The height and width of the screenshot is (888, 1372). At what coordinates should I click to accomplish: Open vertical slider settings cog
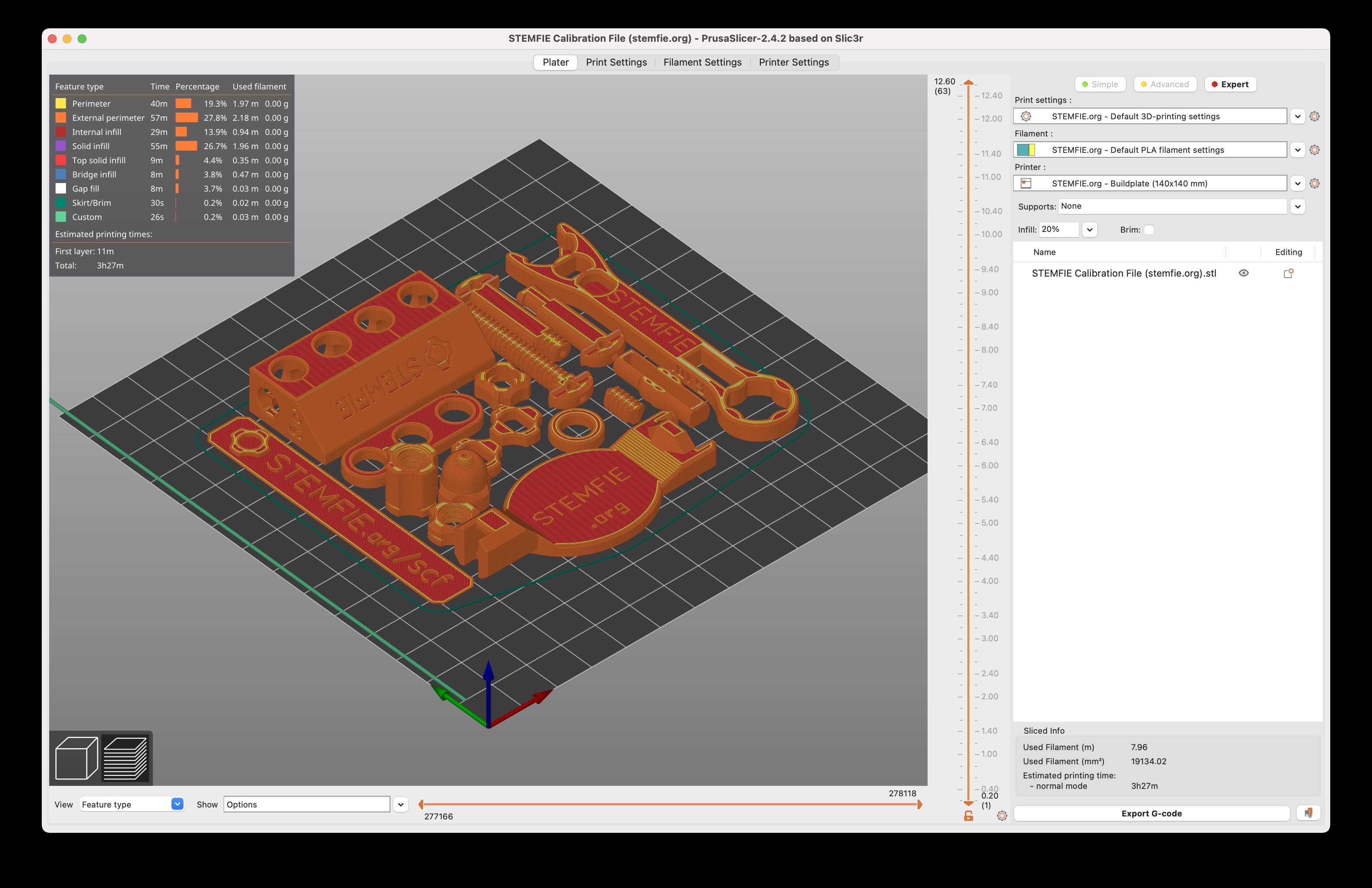tap(1002, 816)
